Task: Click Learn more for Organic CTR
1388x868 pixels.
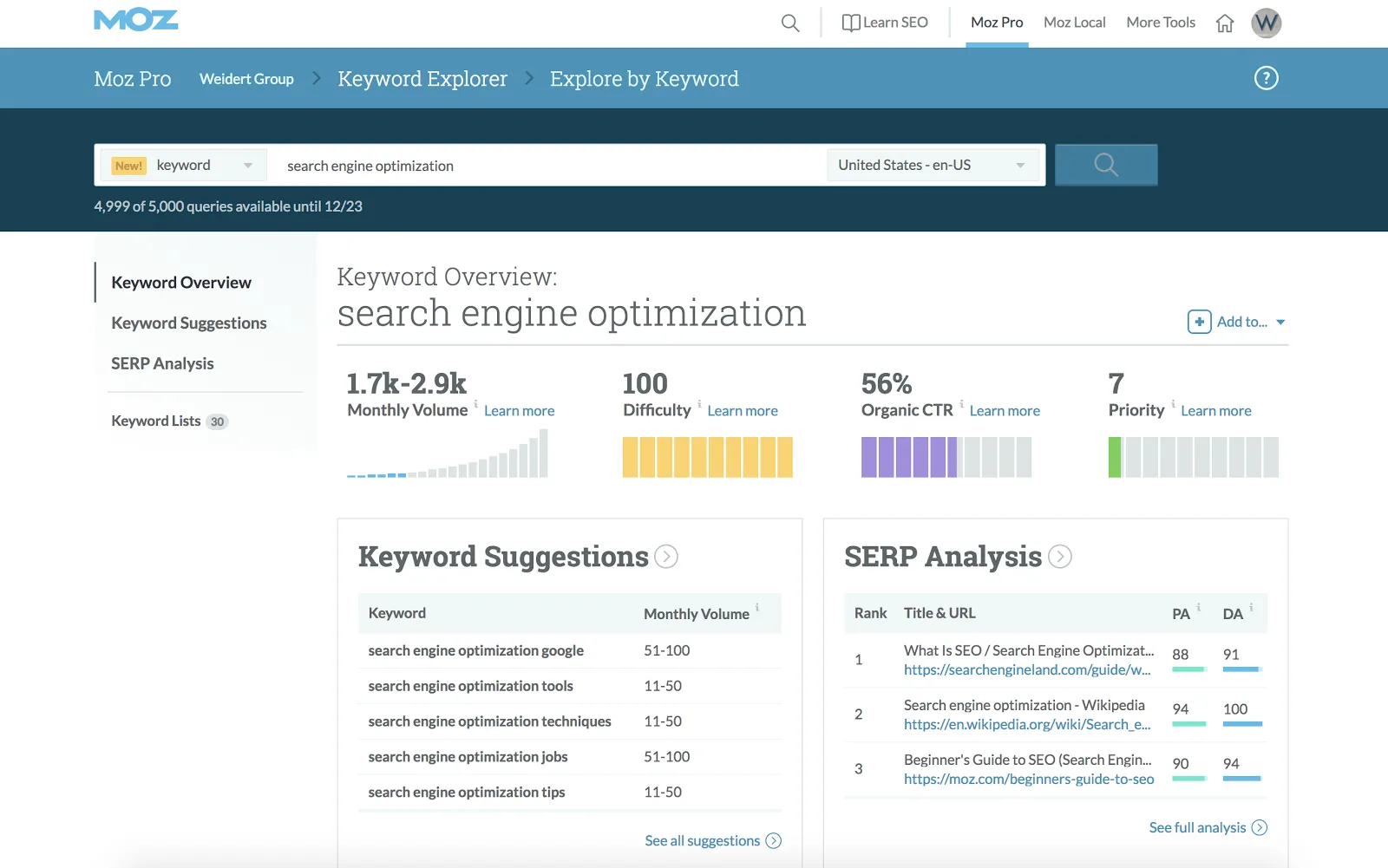Action: point(1005,411)
